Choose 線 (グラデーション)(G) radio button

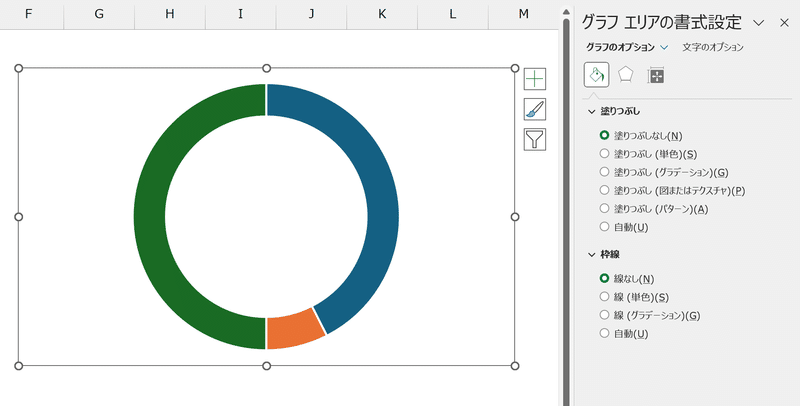coord(605,315)
